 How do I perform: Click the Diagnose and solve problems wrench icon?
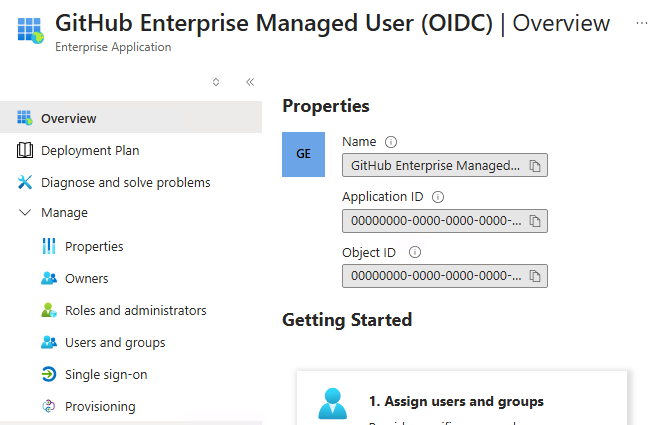point(25,182)
